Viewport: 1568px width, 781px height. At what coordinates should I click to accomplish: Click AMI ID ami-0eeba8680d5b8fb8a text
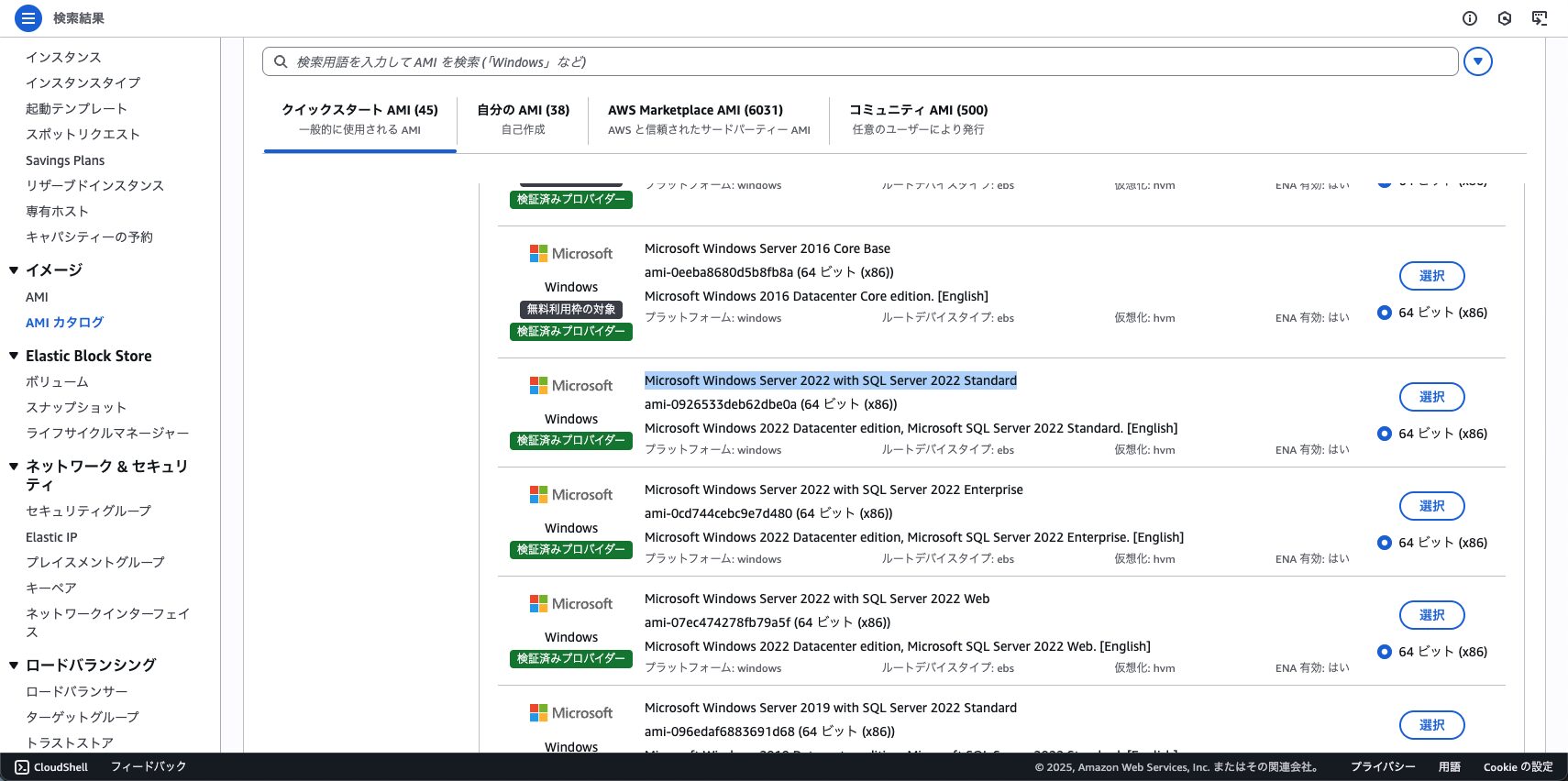pos(719,272)
